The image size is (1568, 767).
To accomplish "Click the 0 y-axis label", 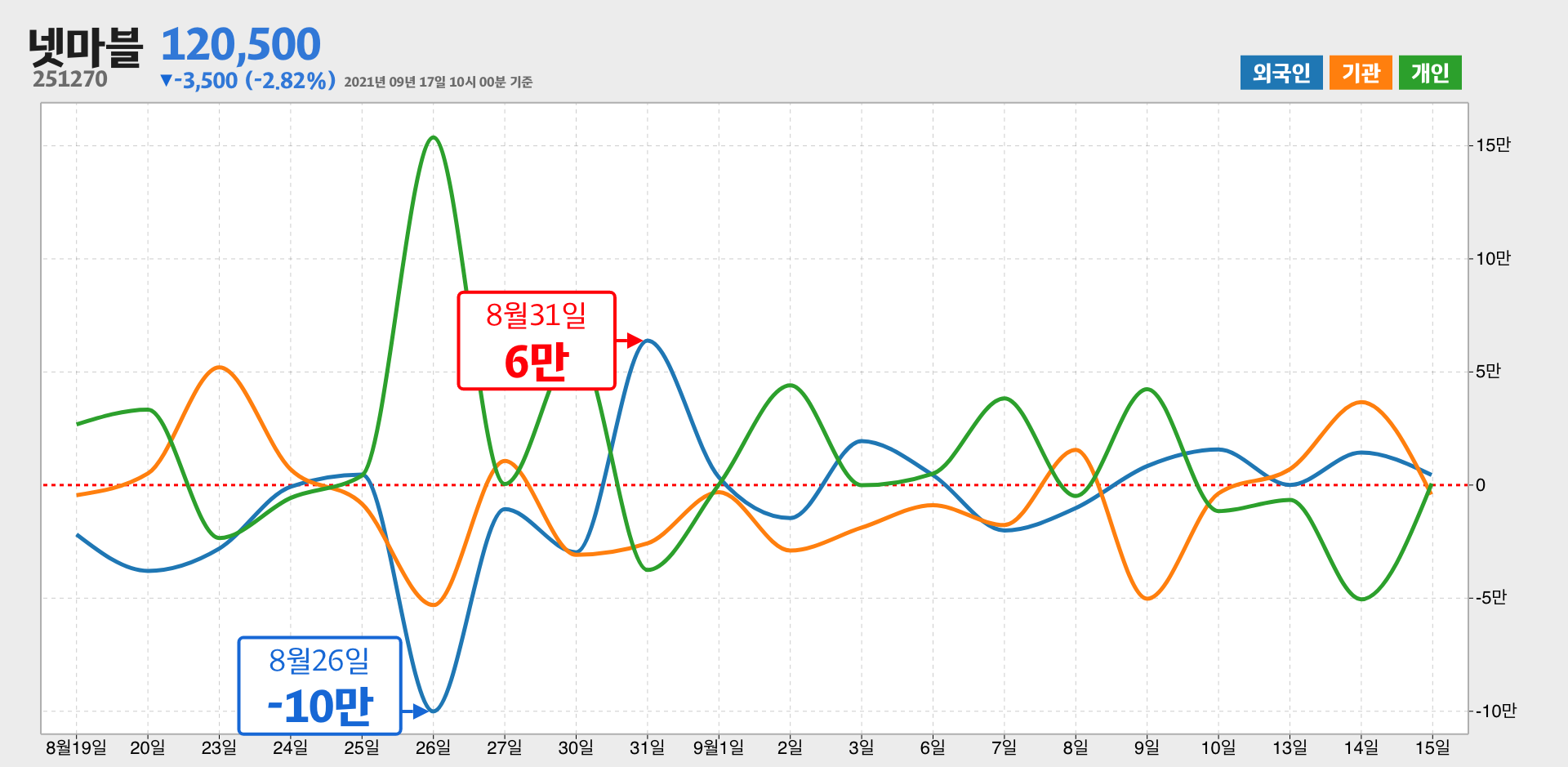I will tap(1481, 485).
